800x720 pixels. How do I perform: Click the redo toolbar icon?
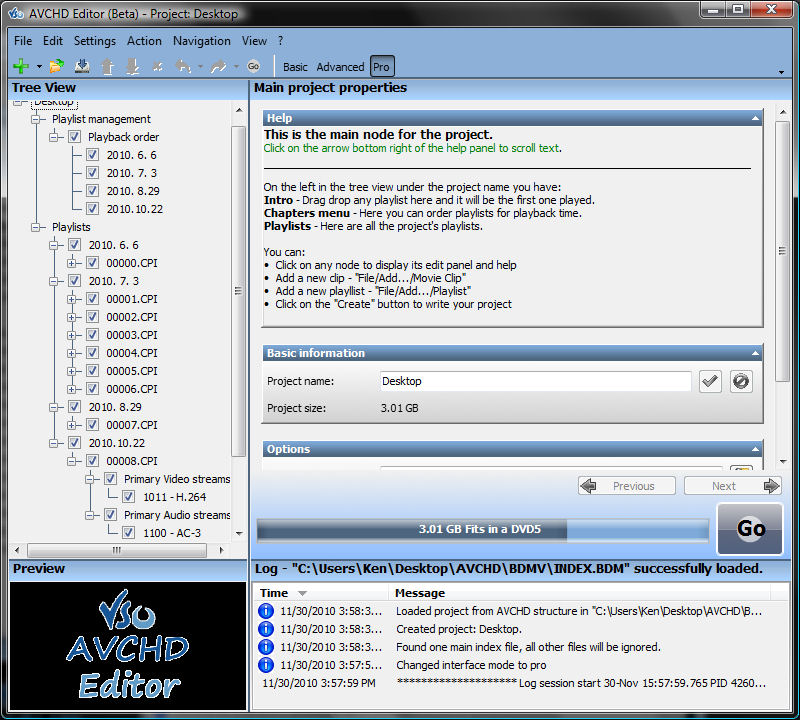tap(218, 66)
